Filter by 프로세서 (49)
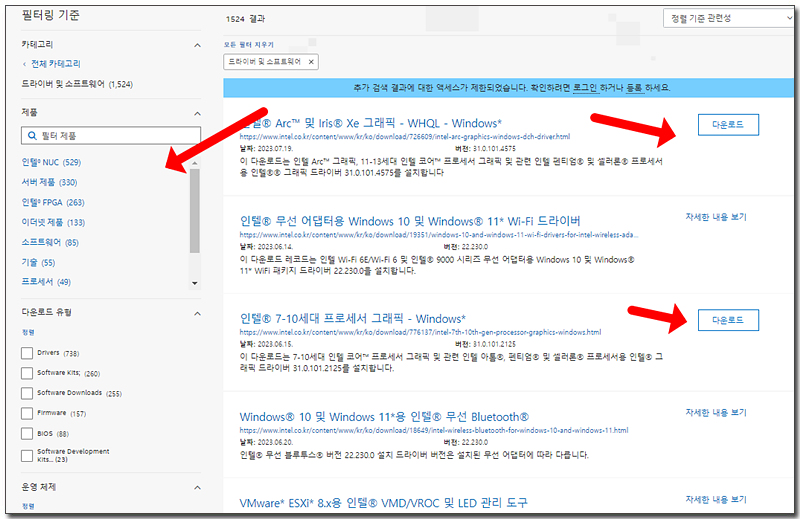Viewport: 800px width, 519px height. pyautogui.click(x=46, y=282)
